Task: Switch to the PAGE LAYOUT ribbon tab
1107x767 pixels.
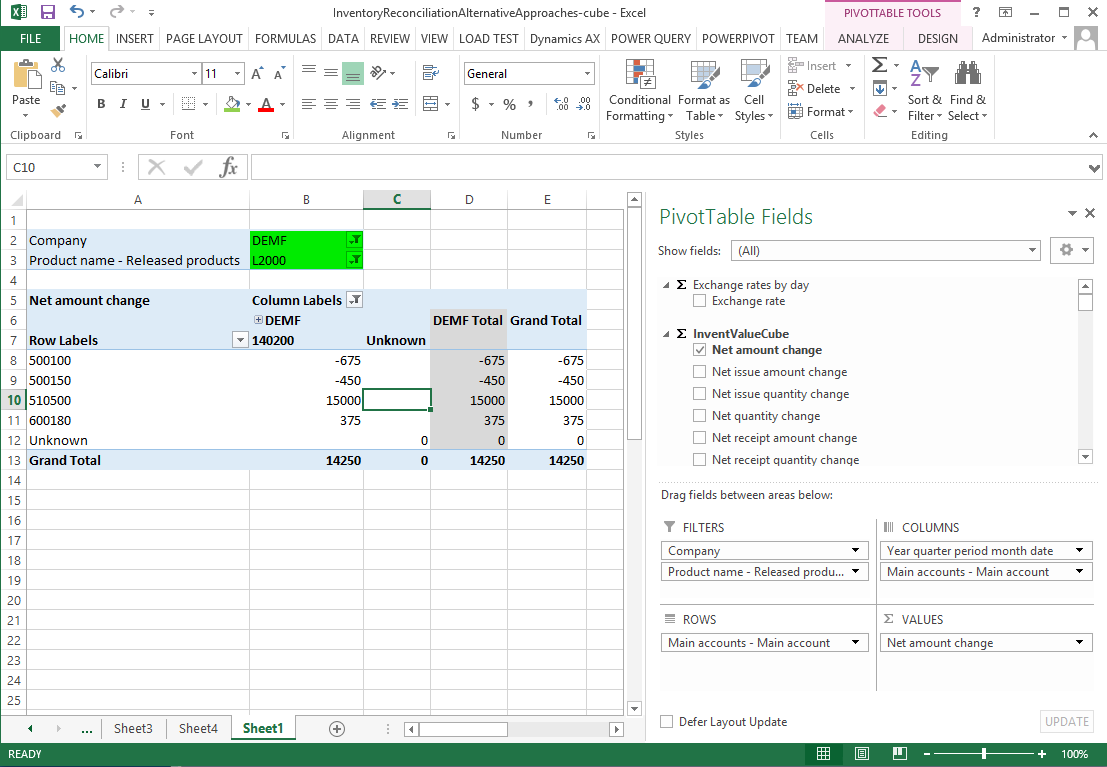Action: point(204,38)
